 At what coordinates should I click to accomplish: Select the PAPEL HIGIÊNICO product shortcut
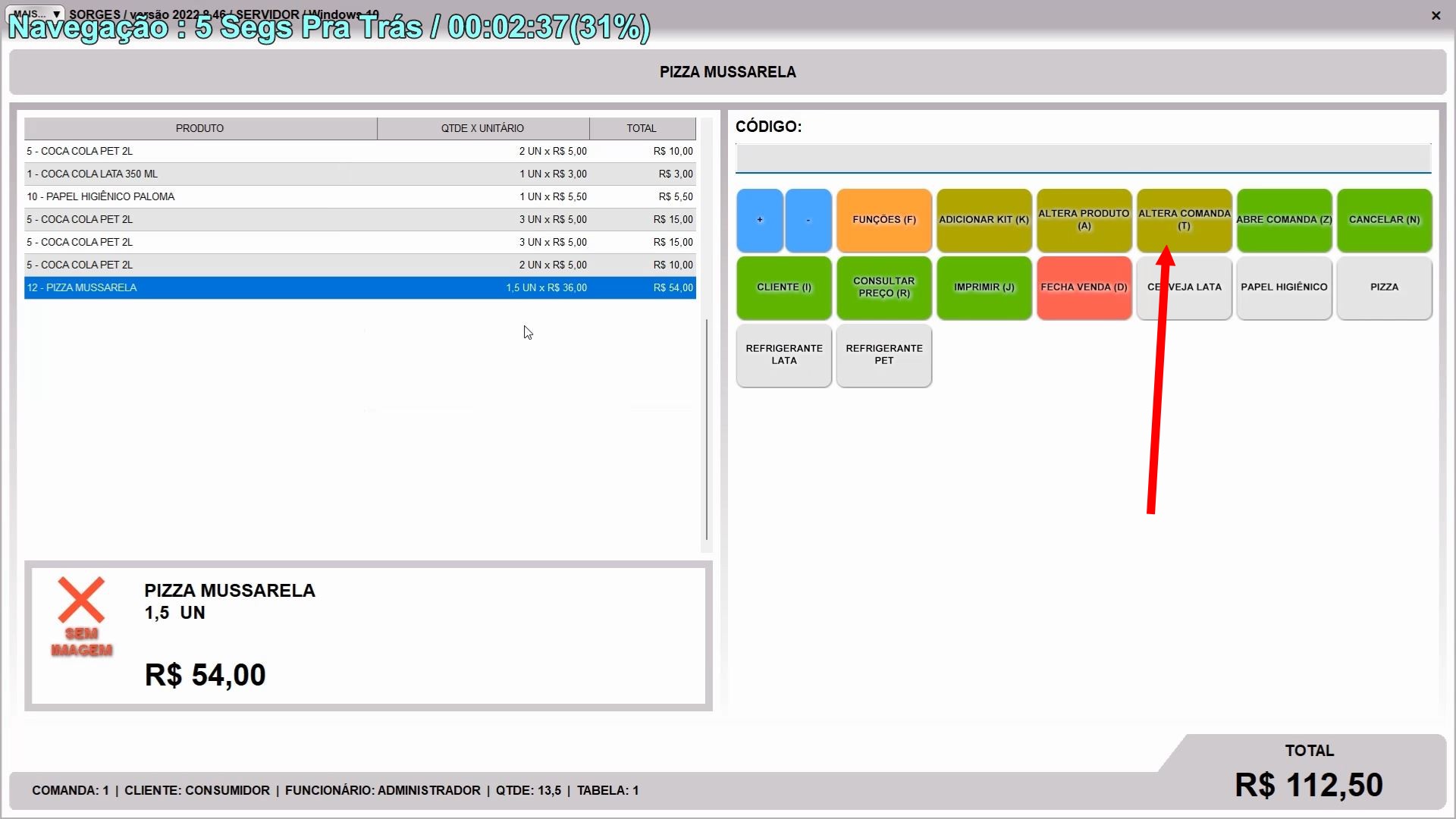point(1284,287)
